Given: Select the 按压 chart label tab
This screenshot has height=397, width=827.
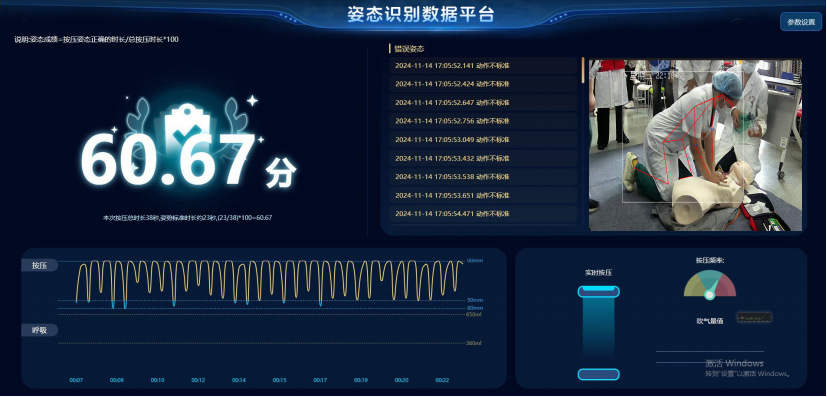Looking at the screenshot, I should (x=40, y=265).
